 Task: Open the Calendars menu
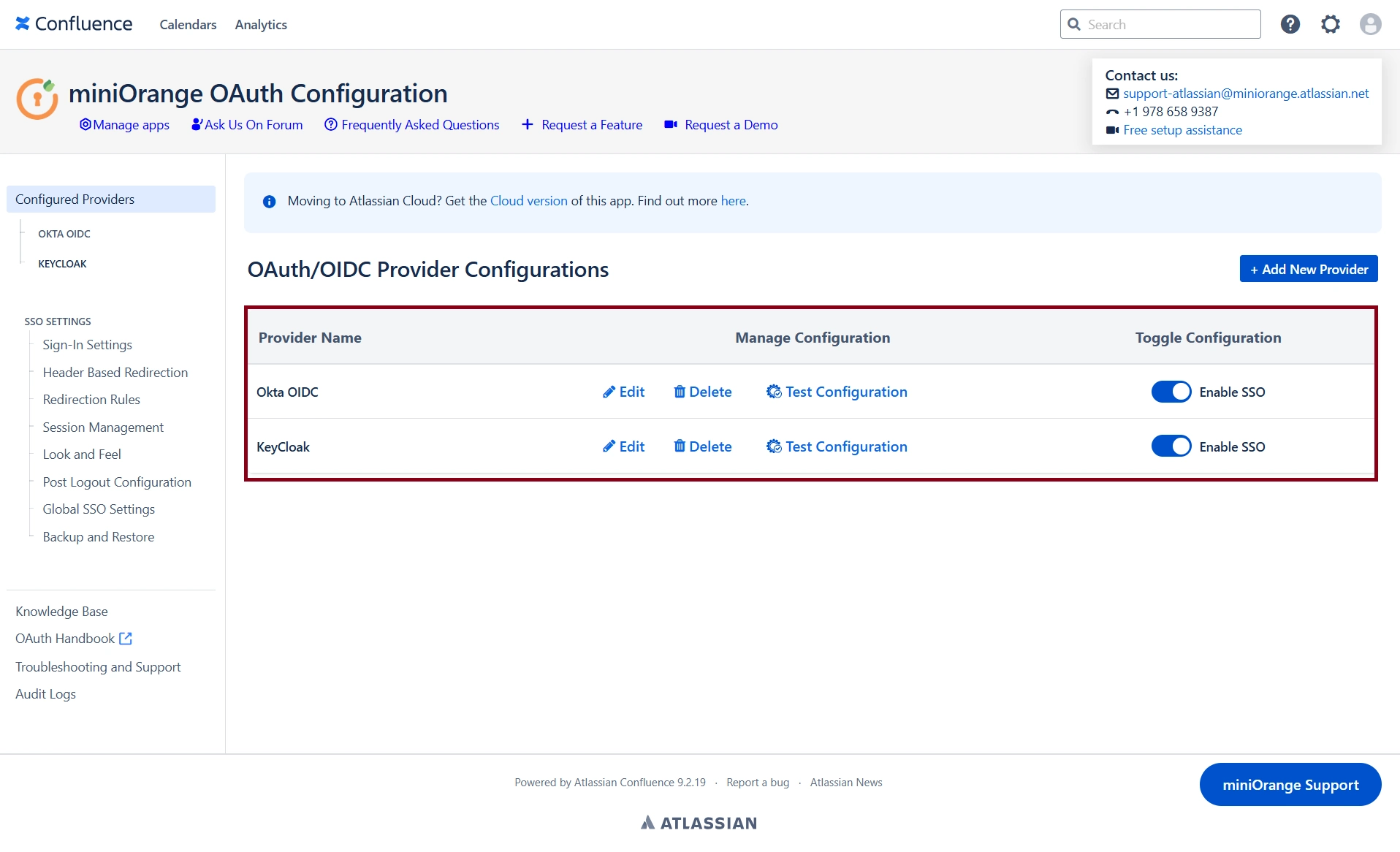pos(188,24)
